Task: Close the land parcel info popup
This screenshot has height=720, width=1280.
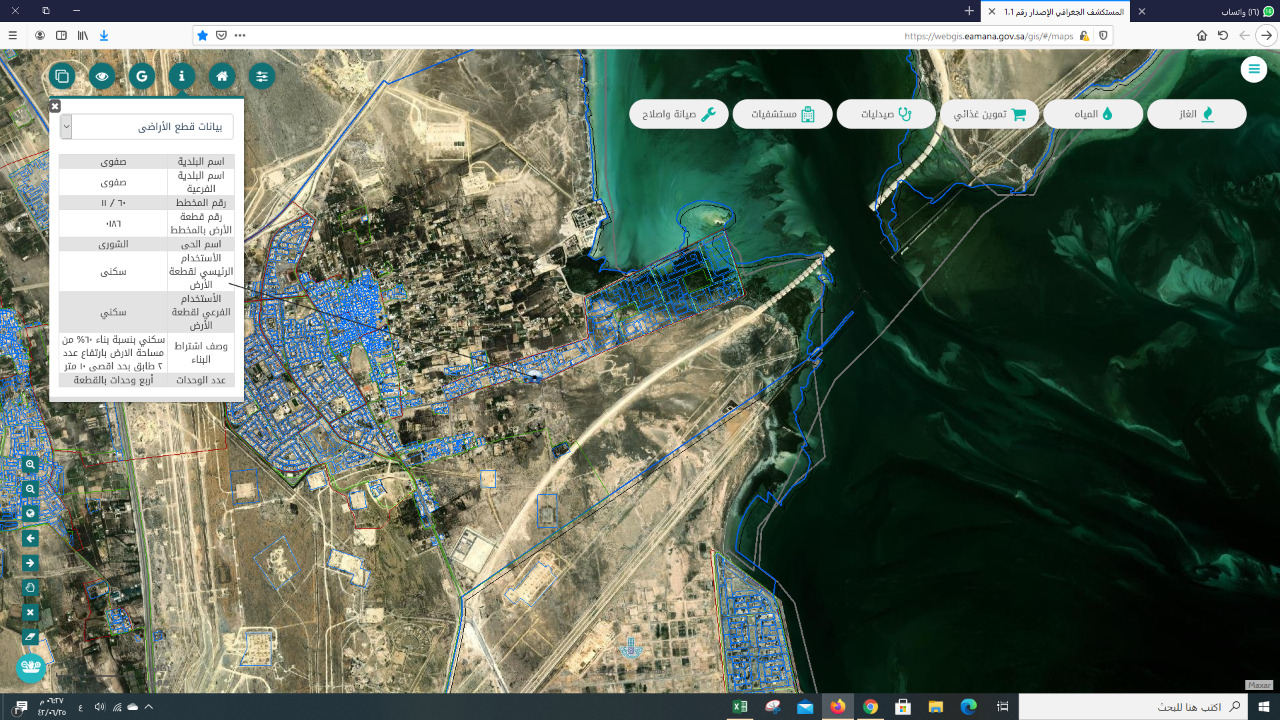Action: pyautogui.click(x=55, y=106)
